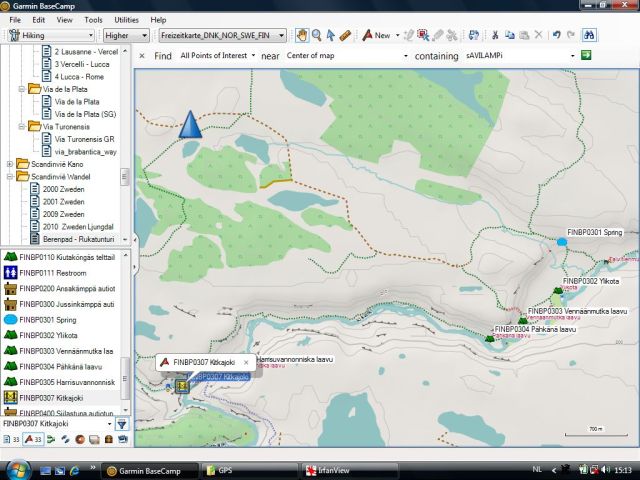This screenshot has width=640, height=480.
Task: Select the measure ruler tool
Action: 345,35
